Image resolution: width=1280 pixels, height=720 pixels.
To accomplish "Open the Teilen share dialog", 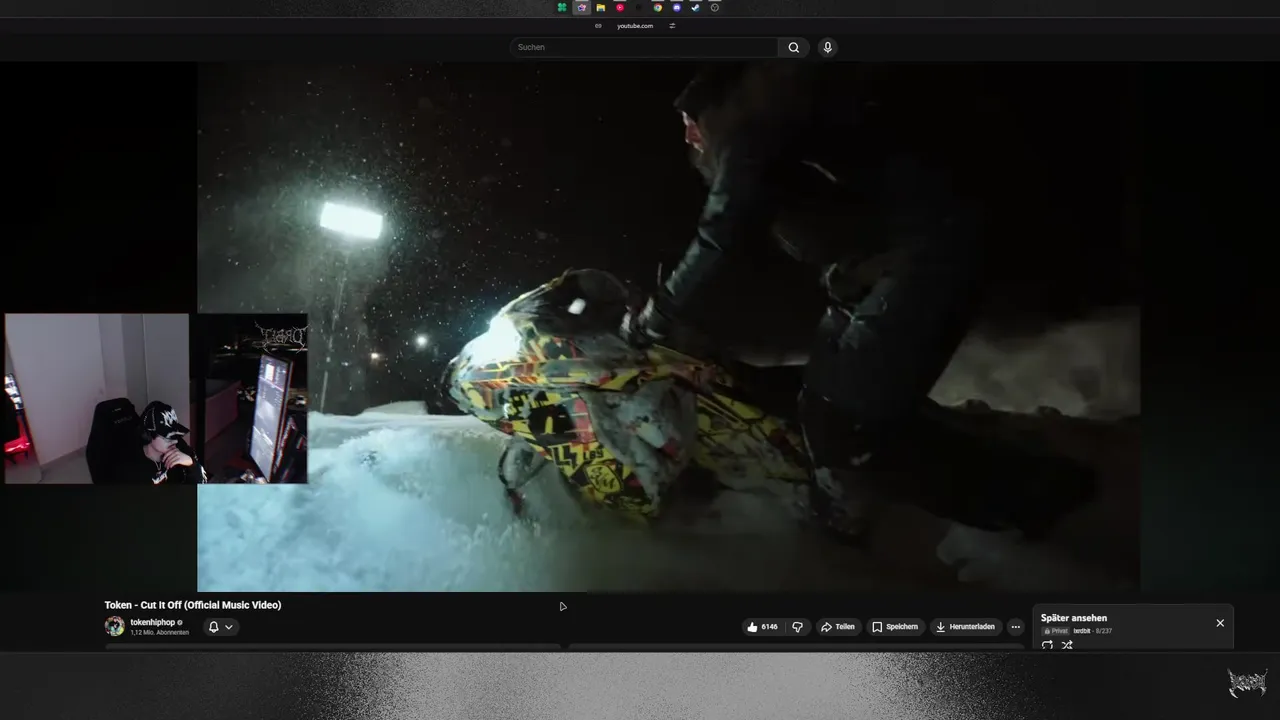I will [x=838, y=627].
